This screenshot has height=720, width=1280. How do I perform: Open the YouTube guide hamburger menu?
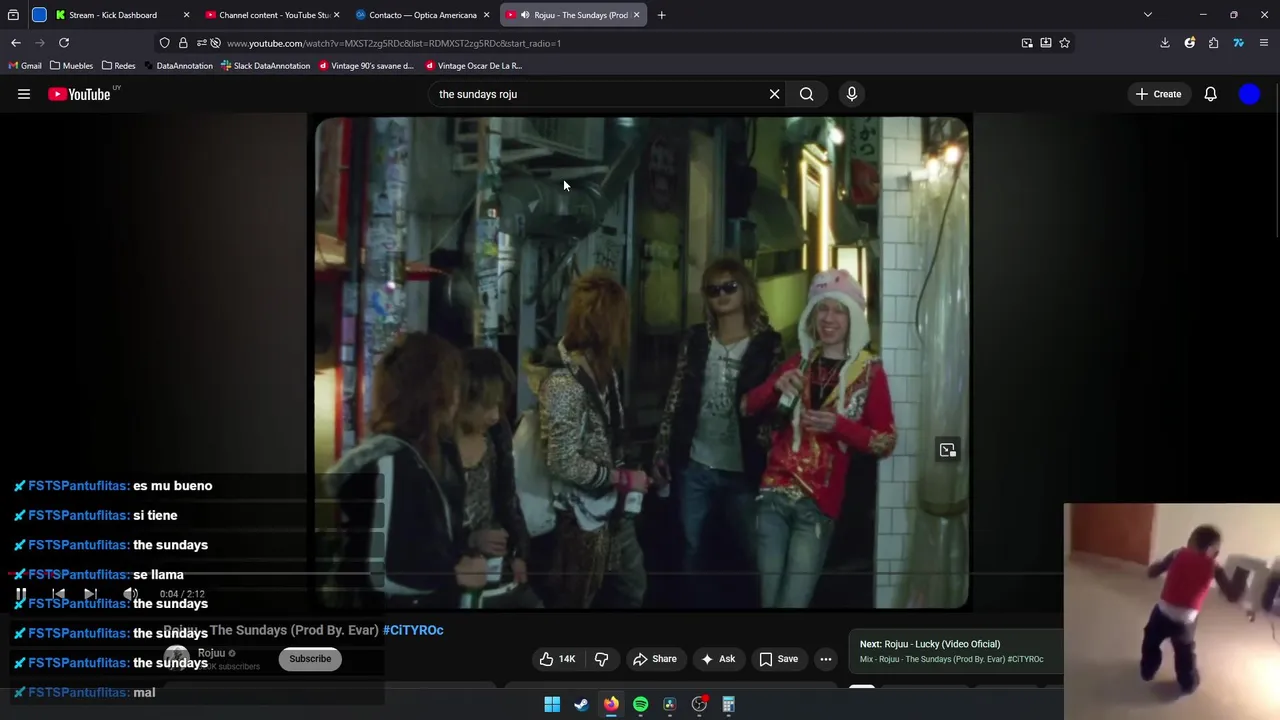pyautogui.click(x=24, y=94)
